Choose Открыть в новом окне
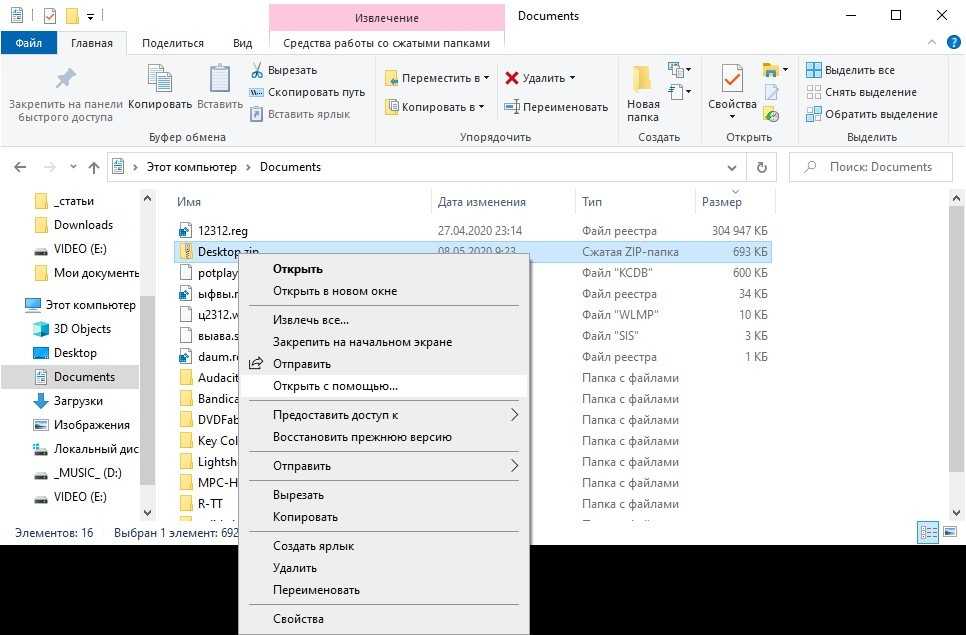 [x=383, y=291]
